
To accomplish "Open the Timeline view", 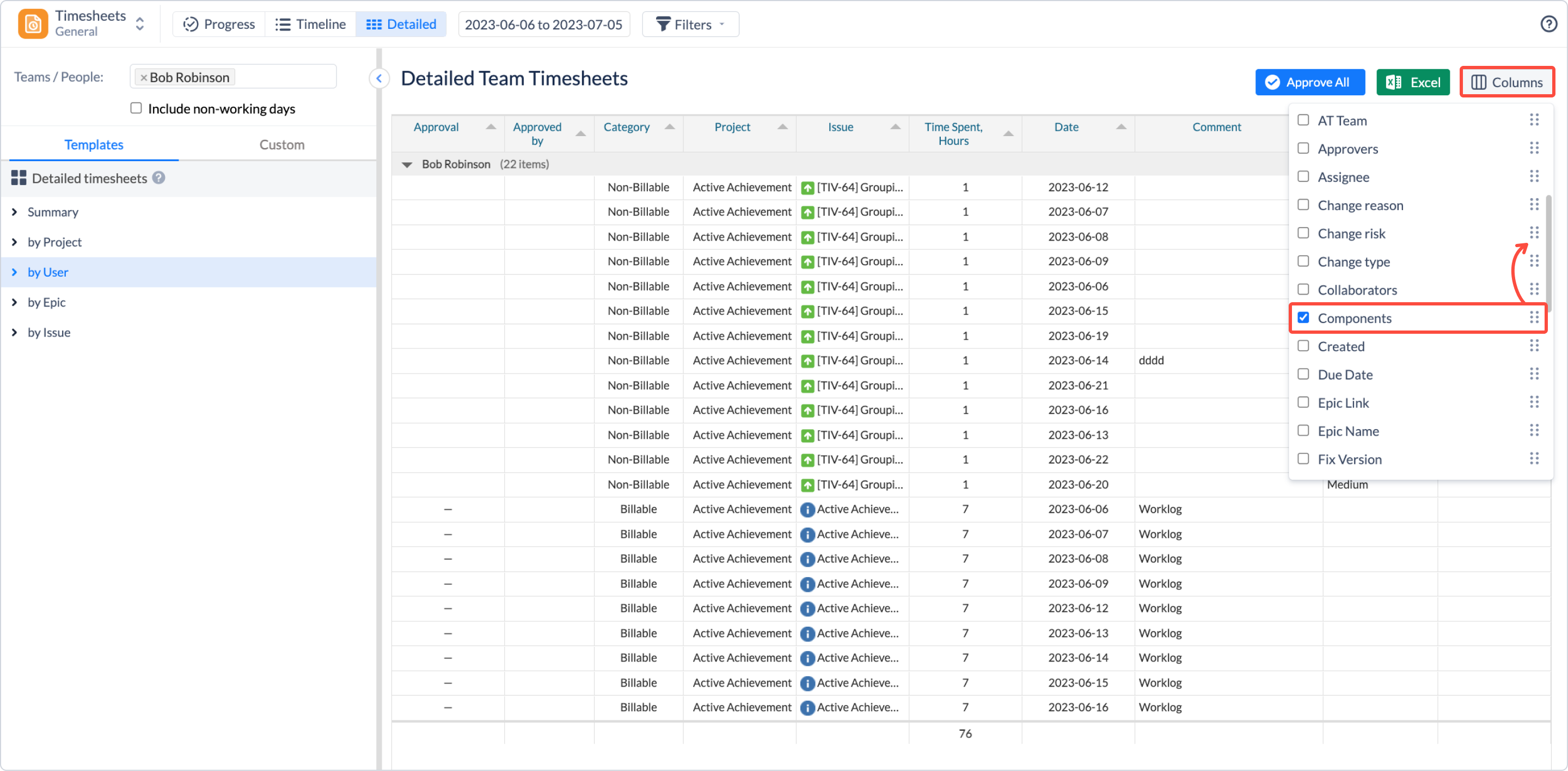I will 310,25.
